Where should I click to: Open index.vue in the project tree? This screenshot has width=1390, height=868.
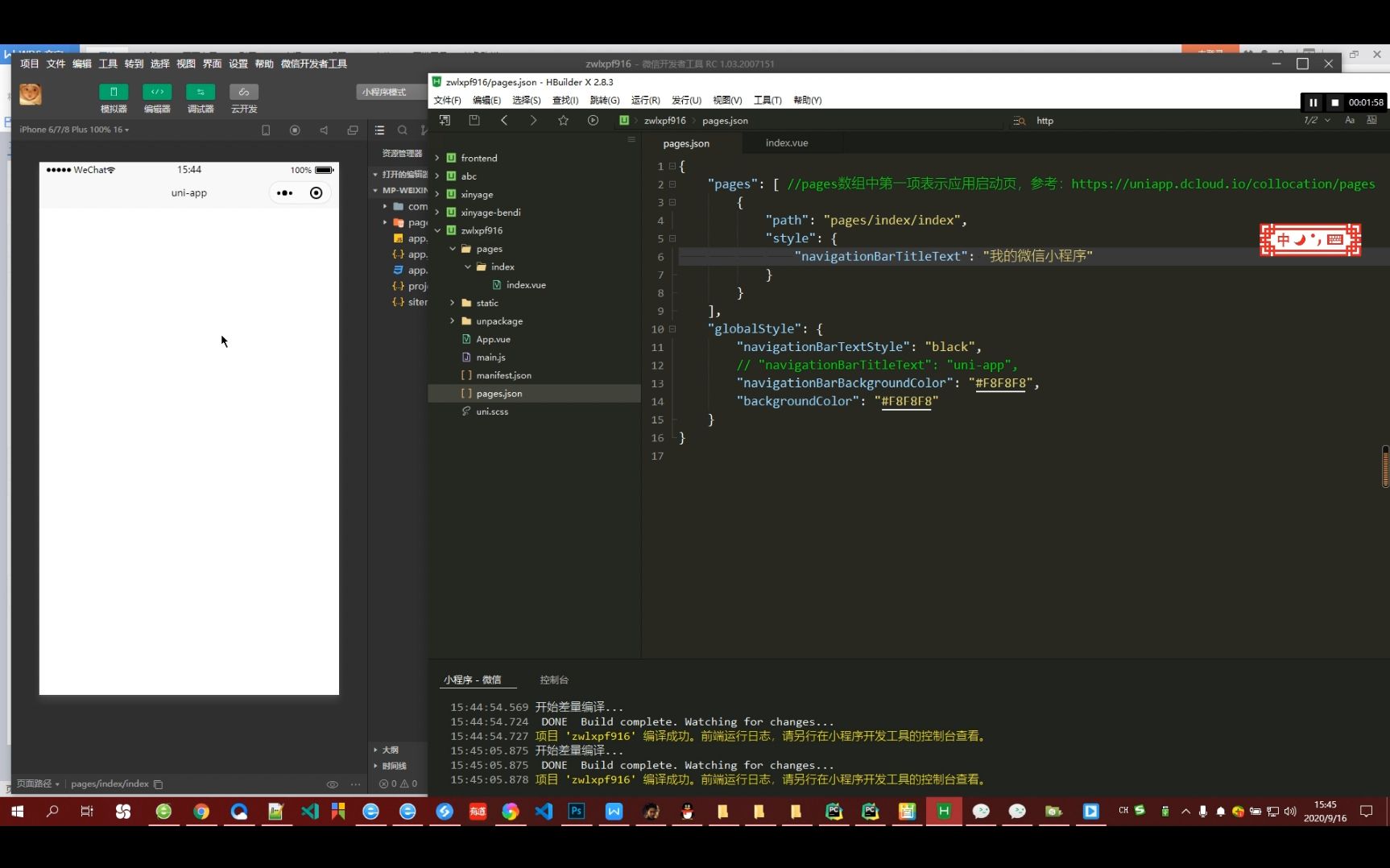coord(526,285)
